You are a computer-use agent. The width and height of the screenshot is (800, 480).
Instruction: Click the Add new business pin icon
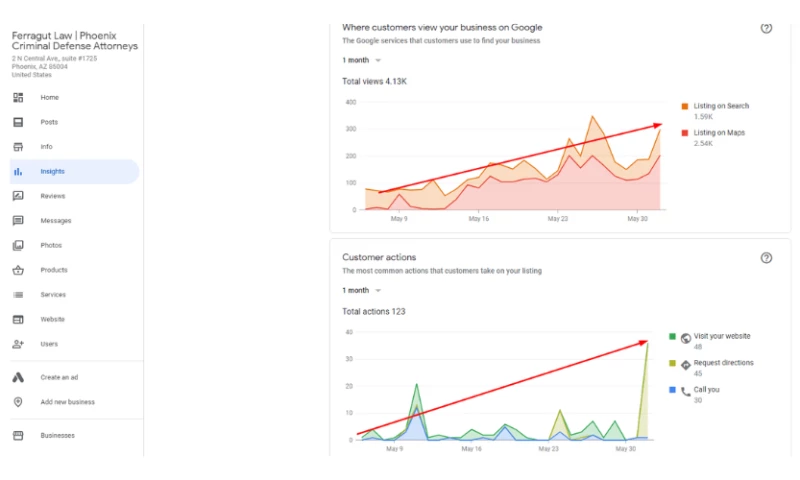point(18,402)
